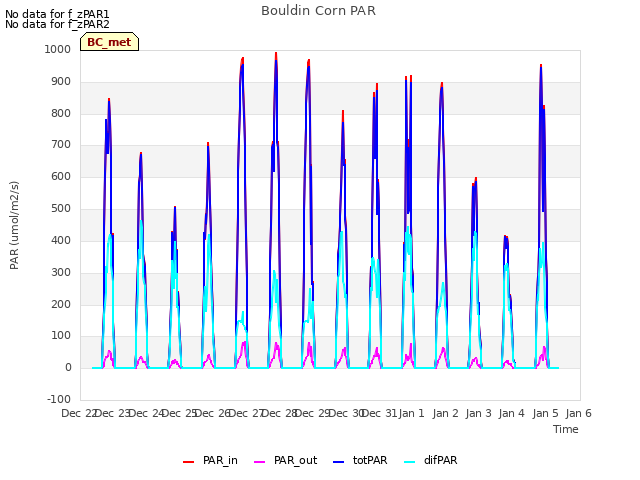Screen dimensions: 640x480
Task: Click the y-axis label PAR (umol/m2/s)
Action: pyautogui.click(x=14, y=225)
